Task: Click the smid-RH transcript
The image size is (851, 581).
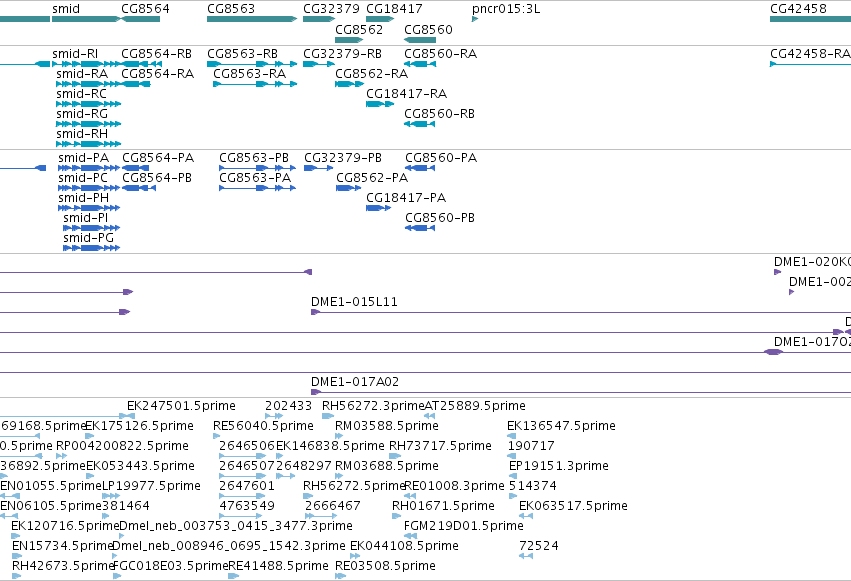Action: (82, 134)
